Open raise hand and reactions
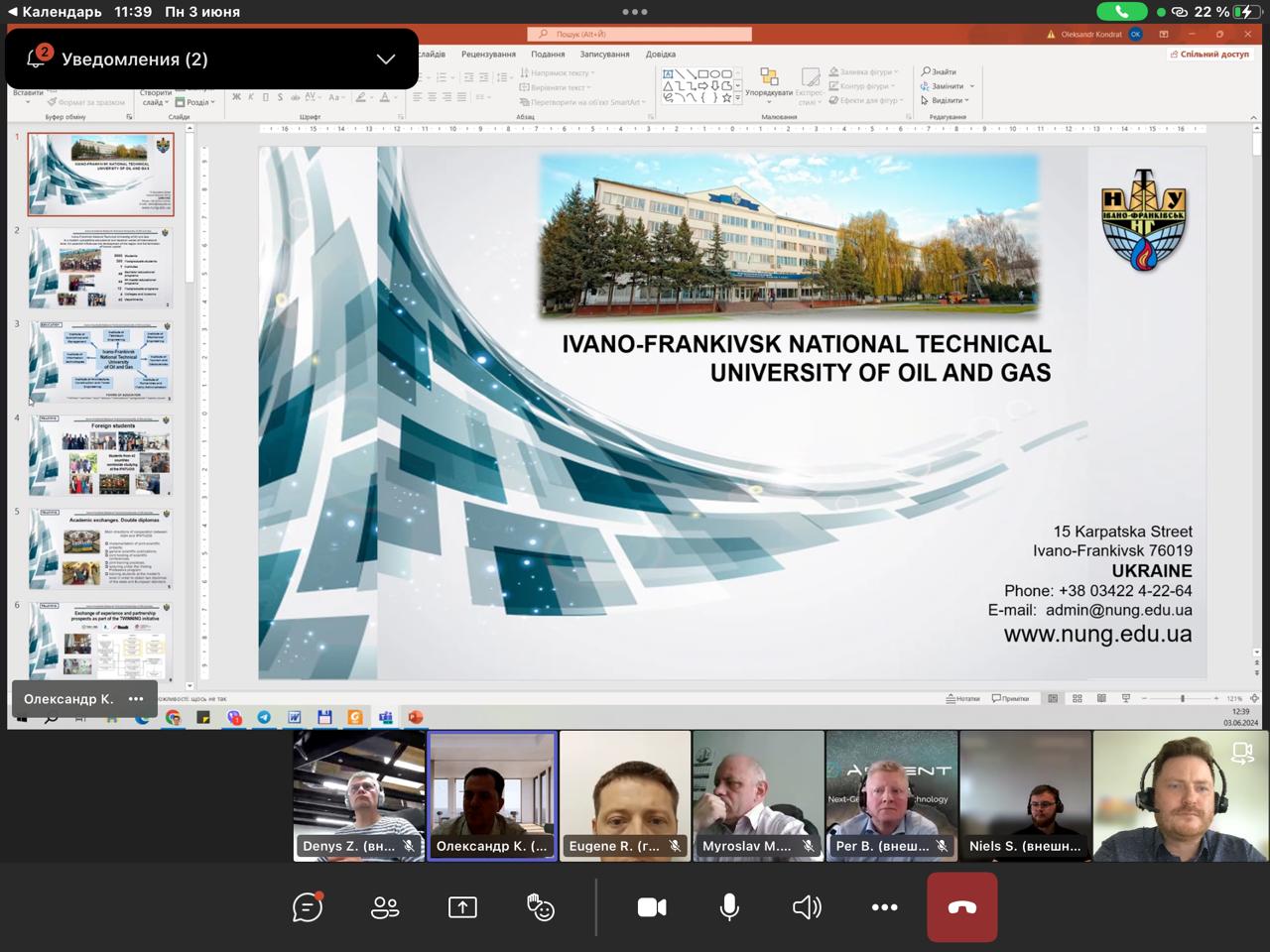Screen dimensions: 1270x952 coord(540,906)
